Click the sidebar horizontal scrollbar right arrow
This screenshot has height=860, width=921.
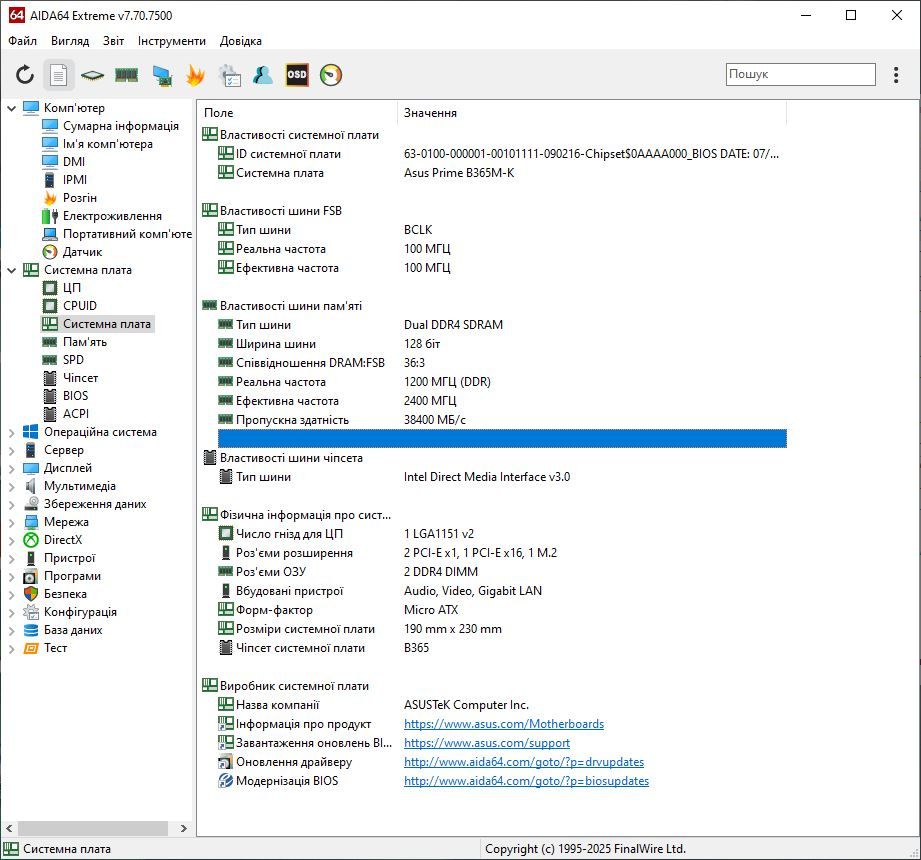coord(184,828)
